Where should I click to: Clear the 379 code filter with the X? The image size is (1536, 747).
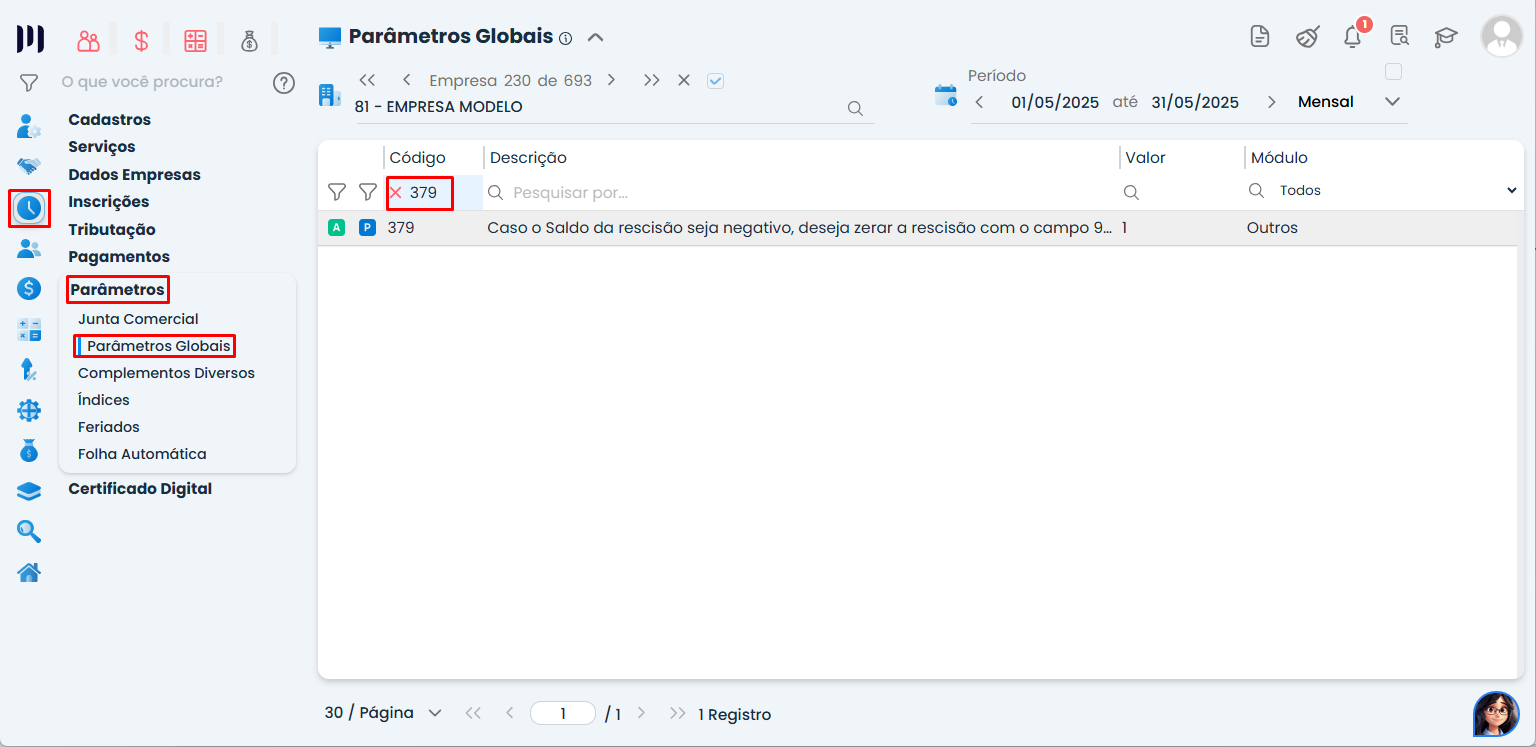396,192
